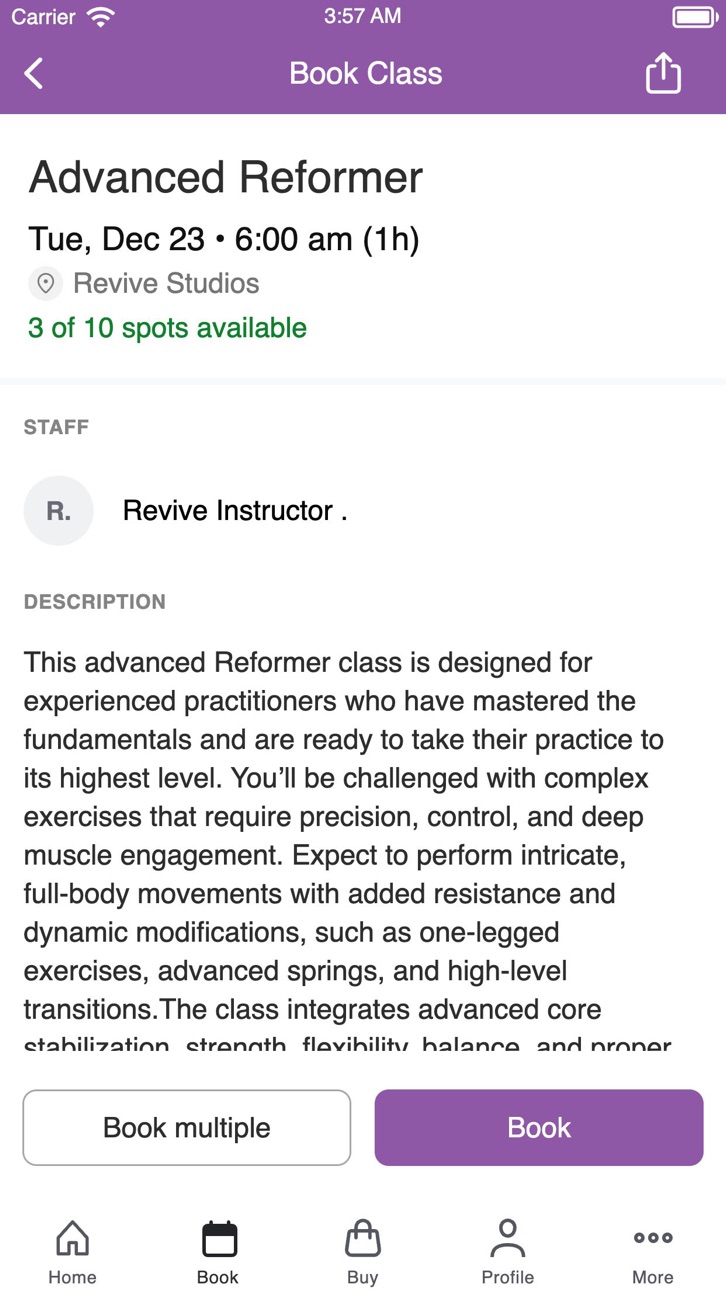Tap the Profile person icon
726x1290 pixels.
pos(508,1238)
